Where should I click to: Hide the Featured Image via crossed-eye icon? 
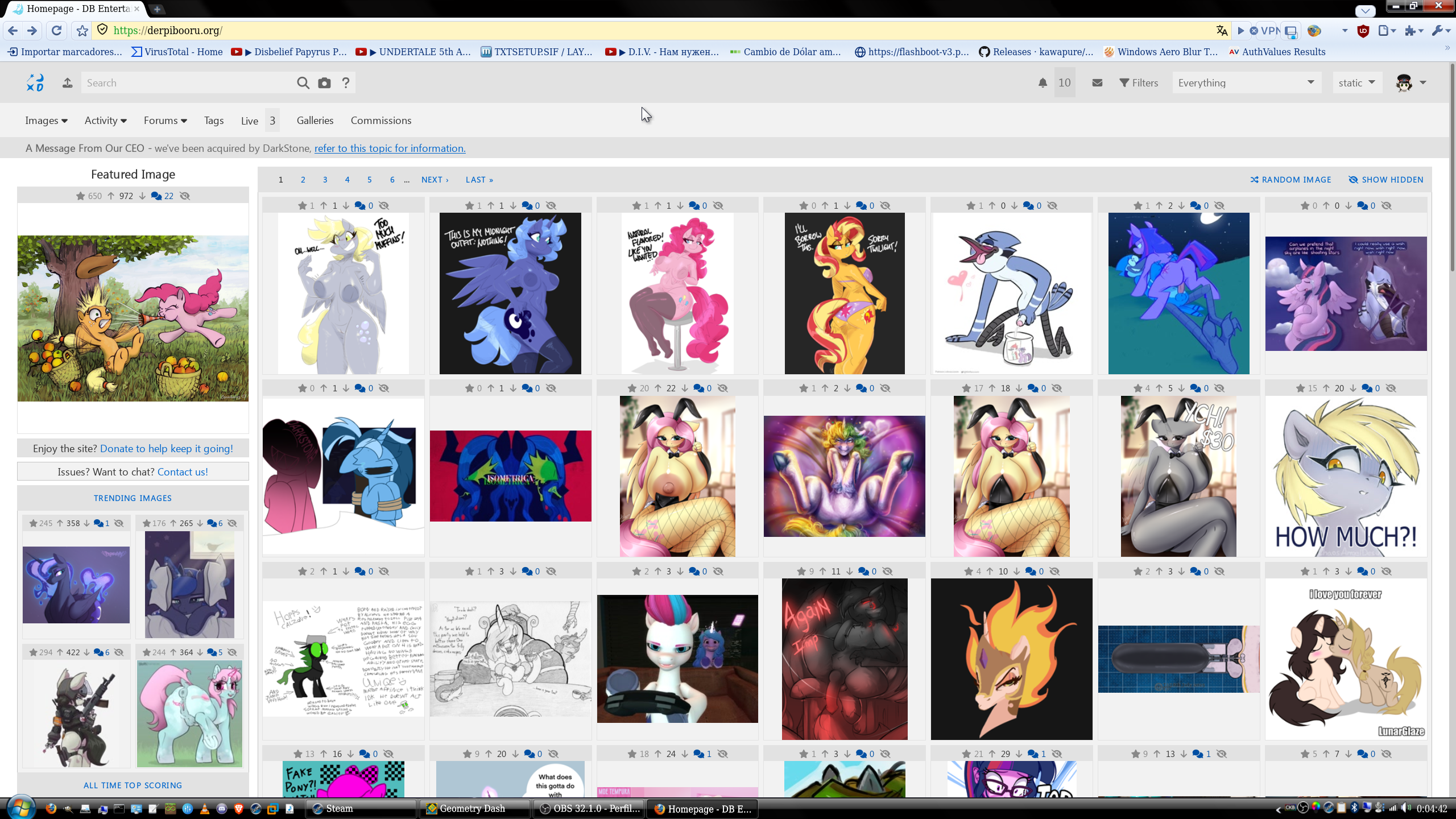(x=185, y=196)
